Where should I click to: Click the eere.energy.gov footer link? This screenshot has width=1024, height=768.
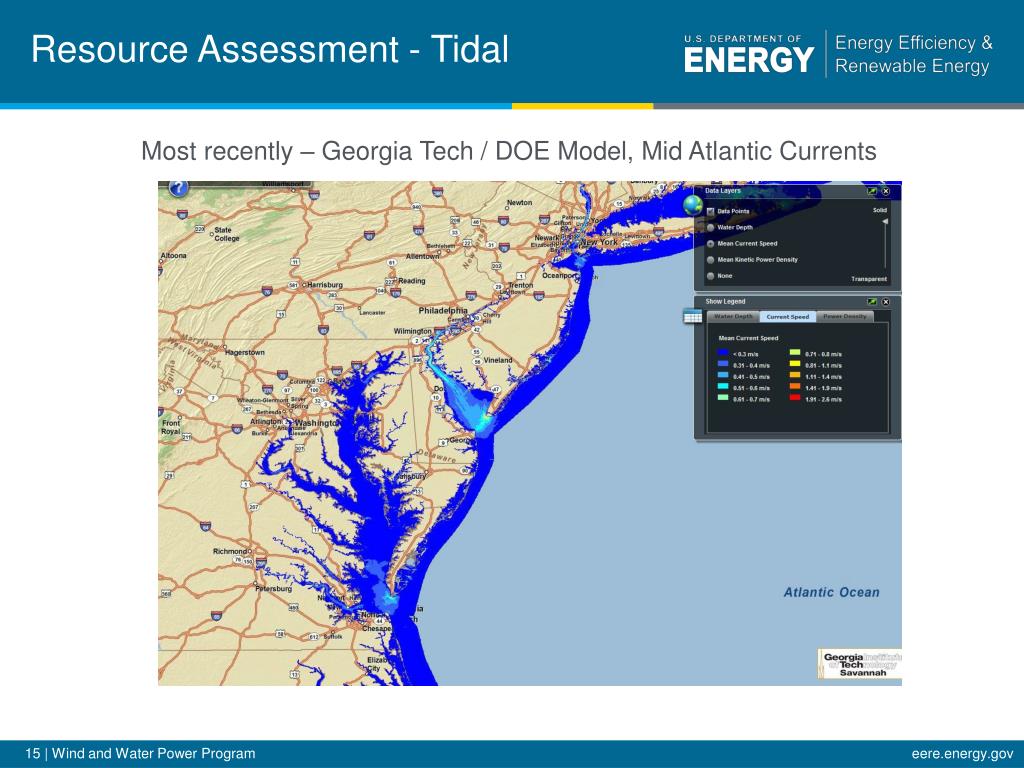point(963,754)
